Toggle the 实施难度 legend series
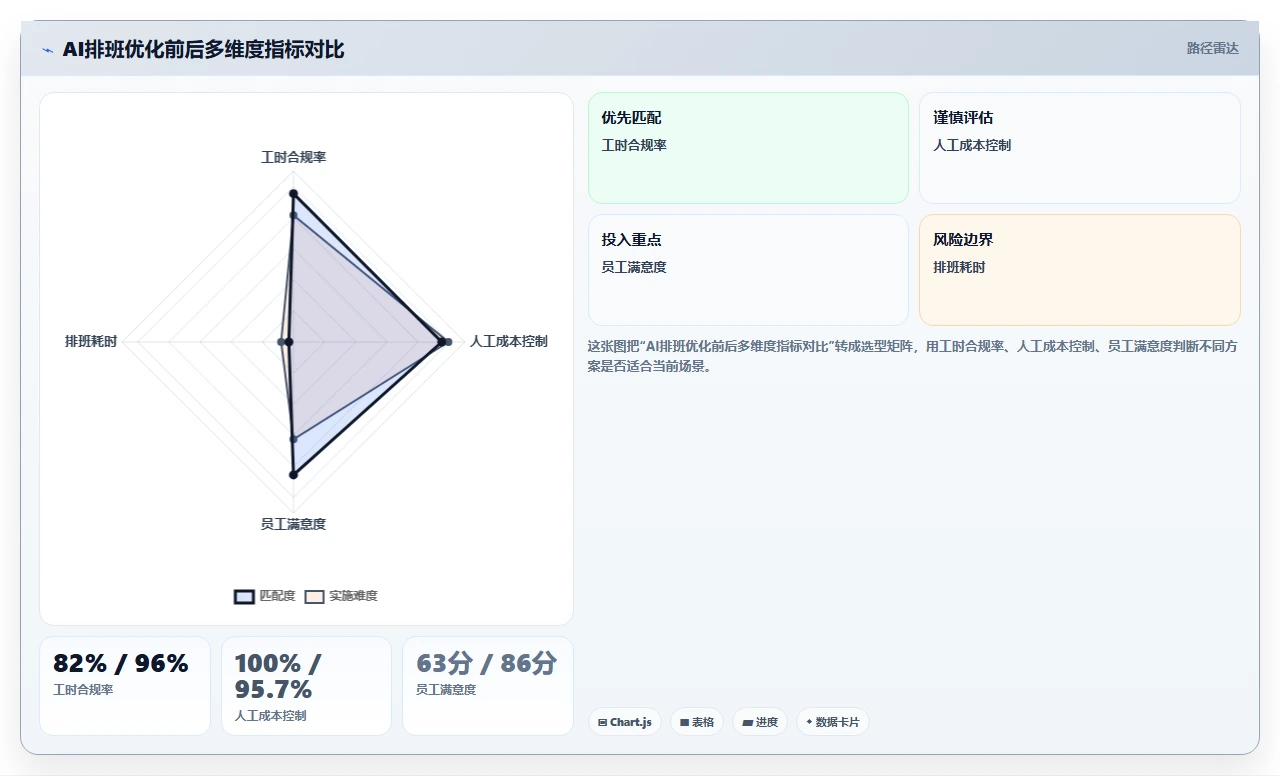 [x=341, y=596]
